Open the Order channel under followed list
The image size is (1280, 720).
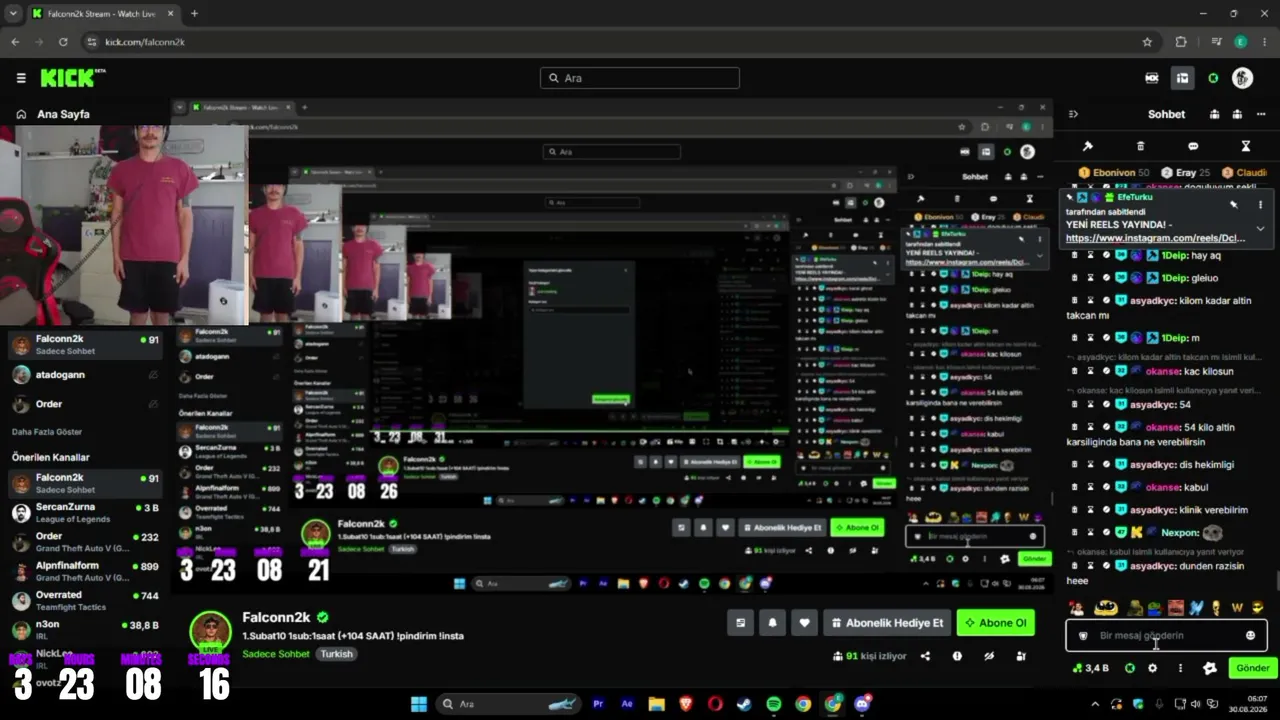coord(85,404)
